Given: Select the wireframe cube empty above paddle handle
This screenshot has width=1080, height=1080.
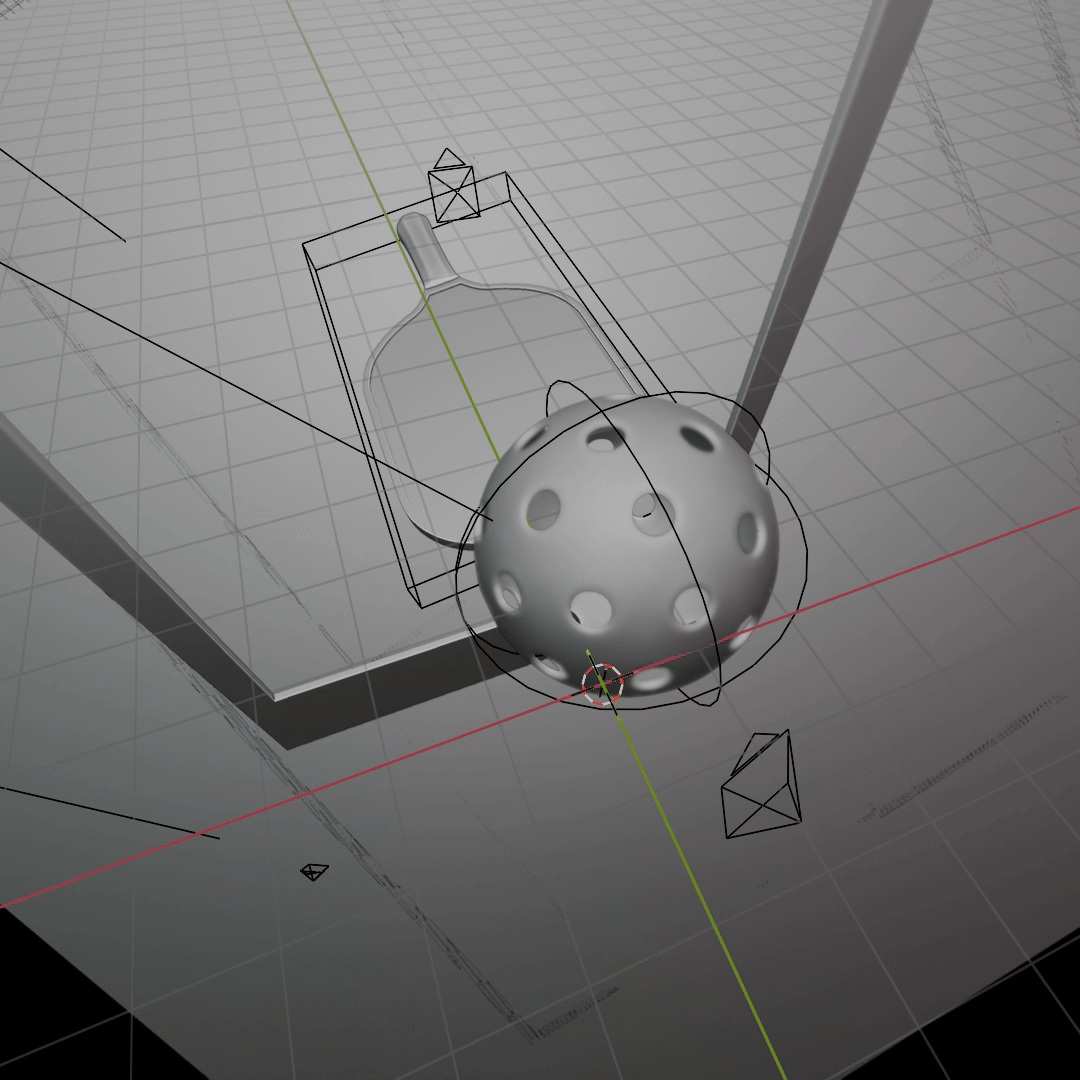Looking at the screenshot, I should tap(453, 187).
